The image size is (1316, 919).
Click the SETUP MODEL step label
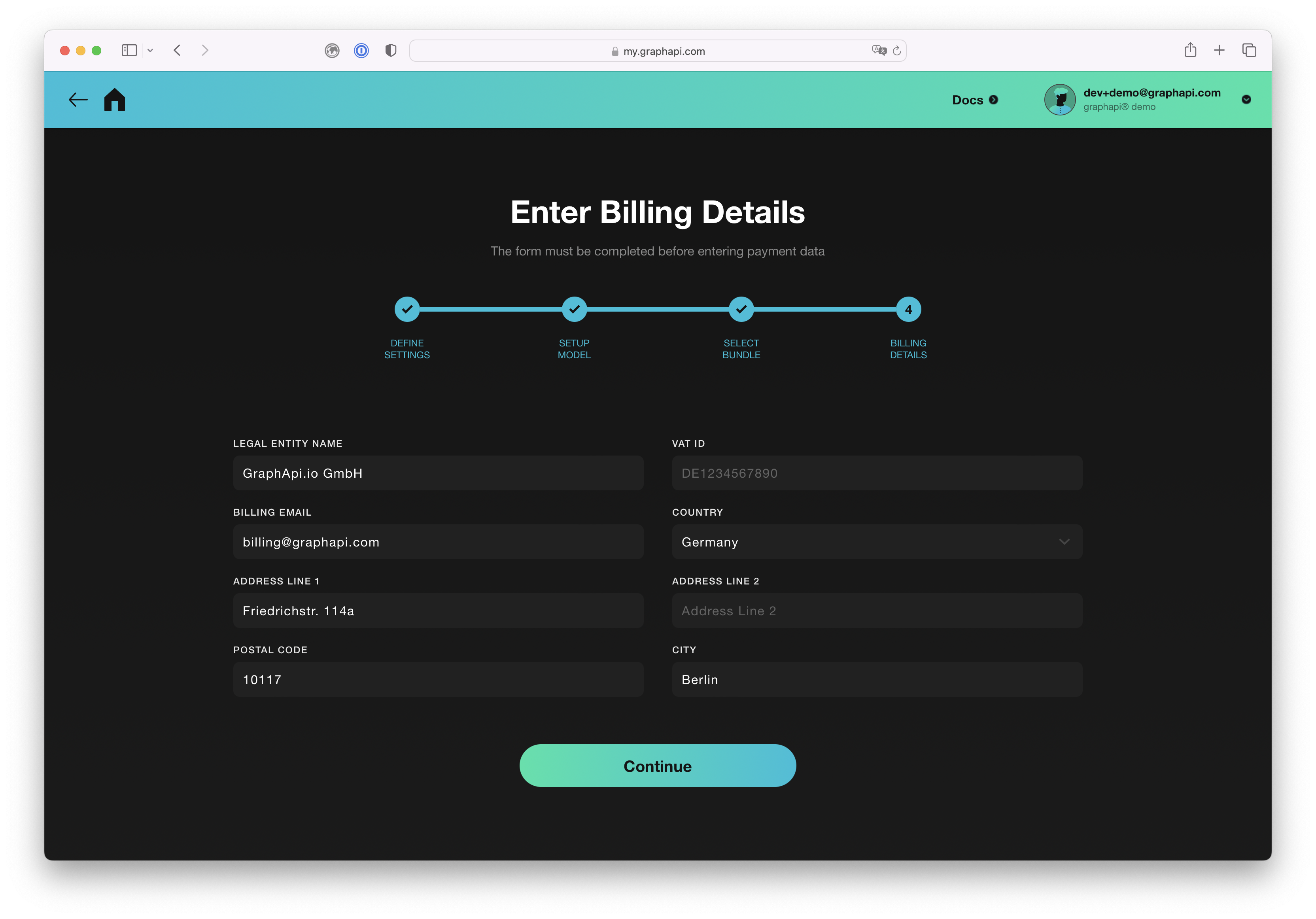coord(574,349)
